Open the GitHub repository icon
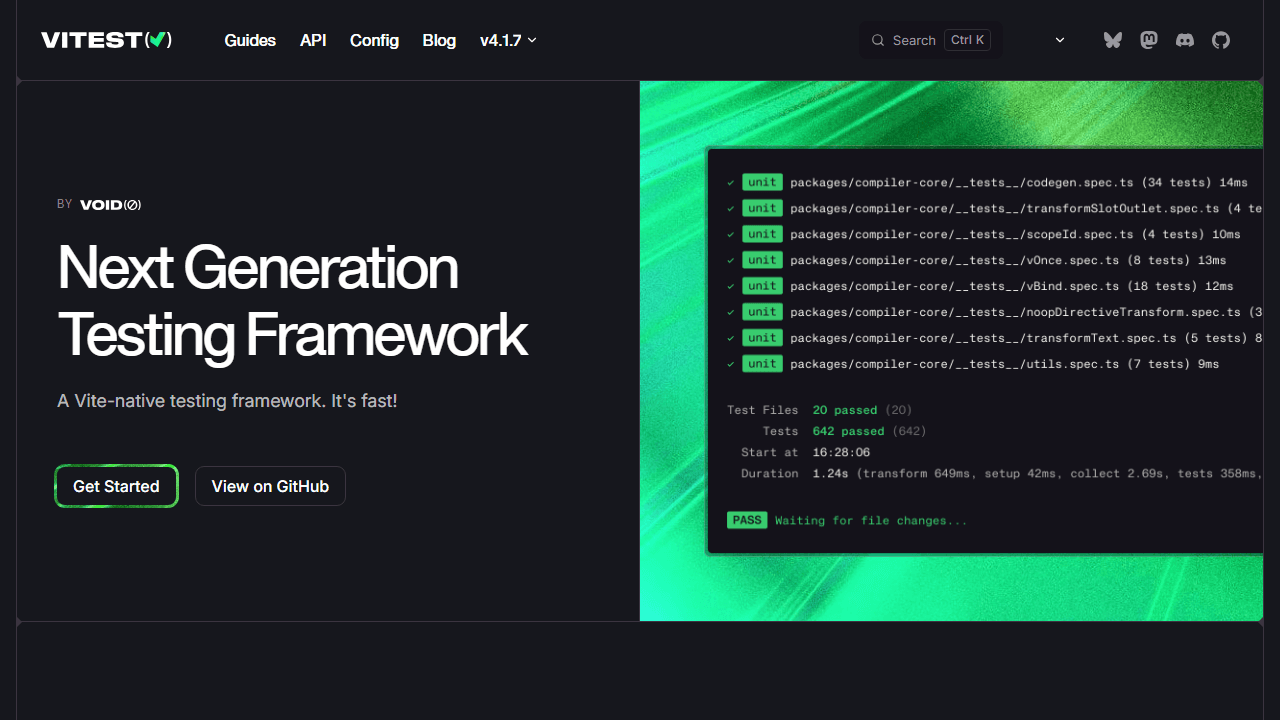The width and height of the screenshot is (1280, 720). [1221, 40]
